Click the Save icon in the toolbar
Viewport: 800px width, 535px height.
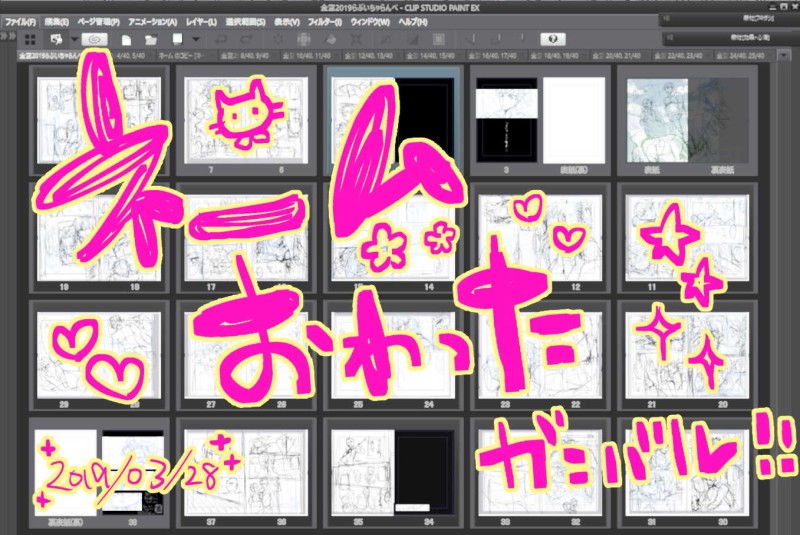[x=177, y=39]
